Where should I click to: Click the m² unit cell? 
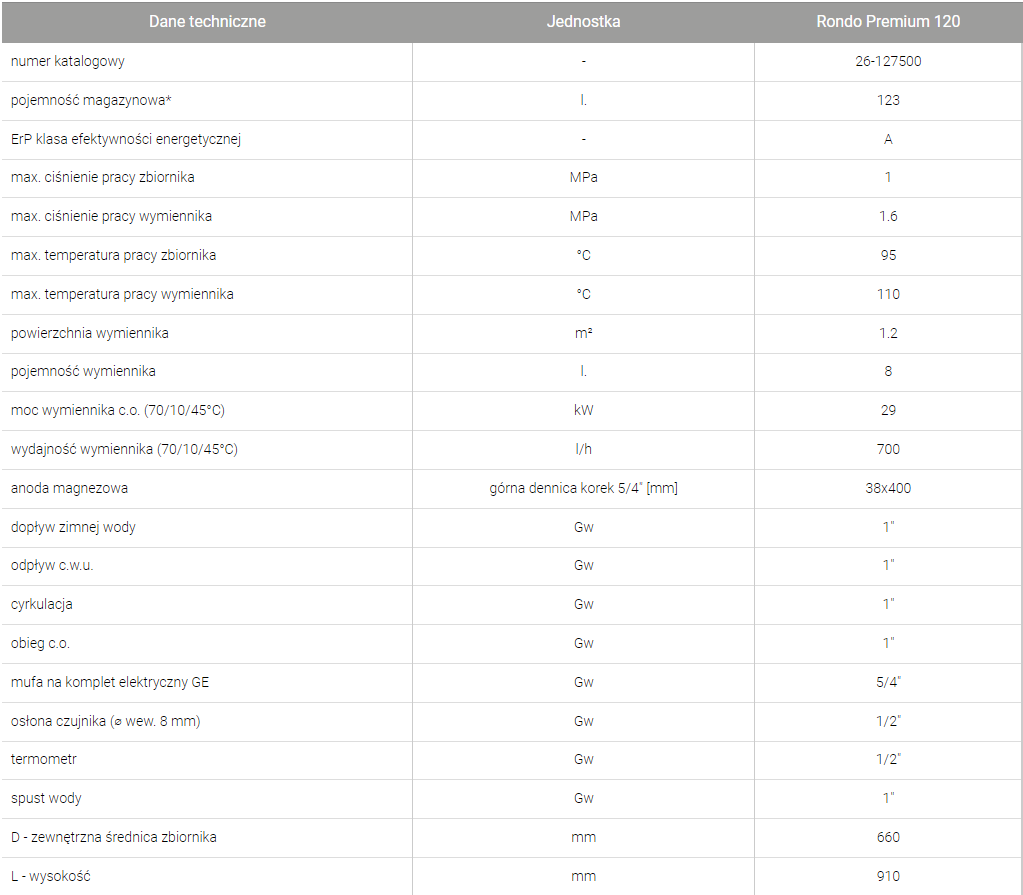[583, 333]
